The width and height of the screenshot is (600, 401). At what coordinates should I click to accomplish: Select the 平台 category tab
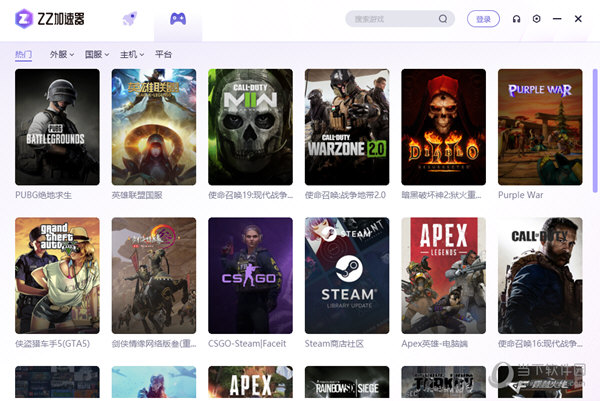(163, 54)
